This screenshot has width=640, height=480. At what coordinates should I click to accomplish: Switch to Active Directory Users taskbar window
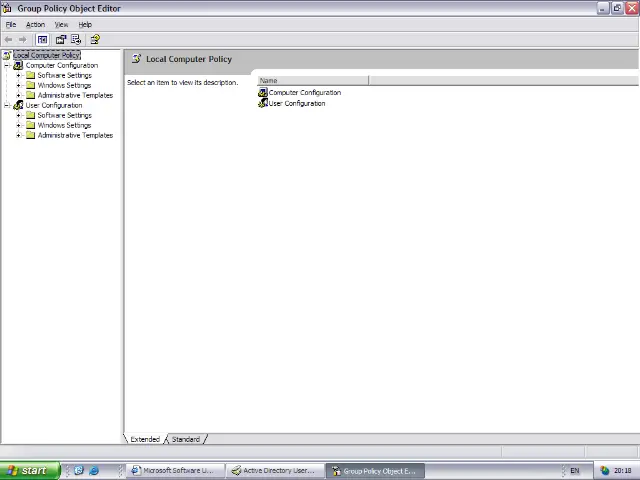tap(276, 471)
